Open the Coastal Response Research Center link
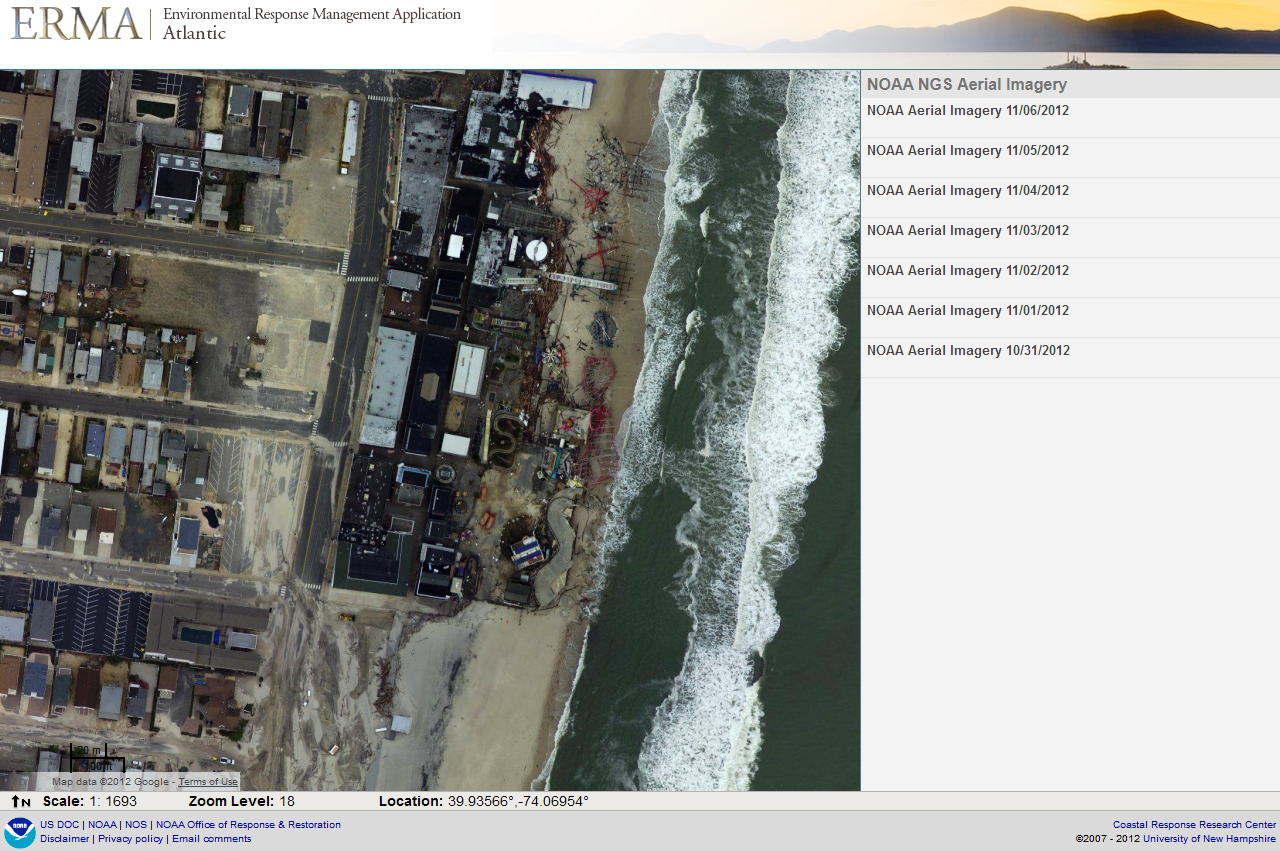The image size is (1280, 851). point(1194,825)
